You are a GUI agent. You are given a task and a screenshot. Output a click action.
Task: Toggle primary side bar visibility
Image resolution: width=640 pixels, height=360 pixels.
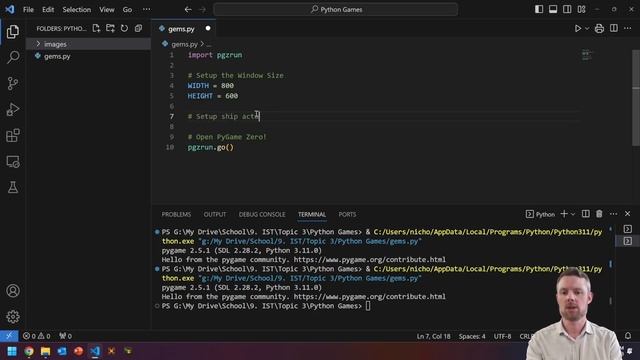[539, 9]
